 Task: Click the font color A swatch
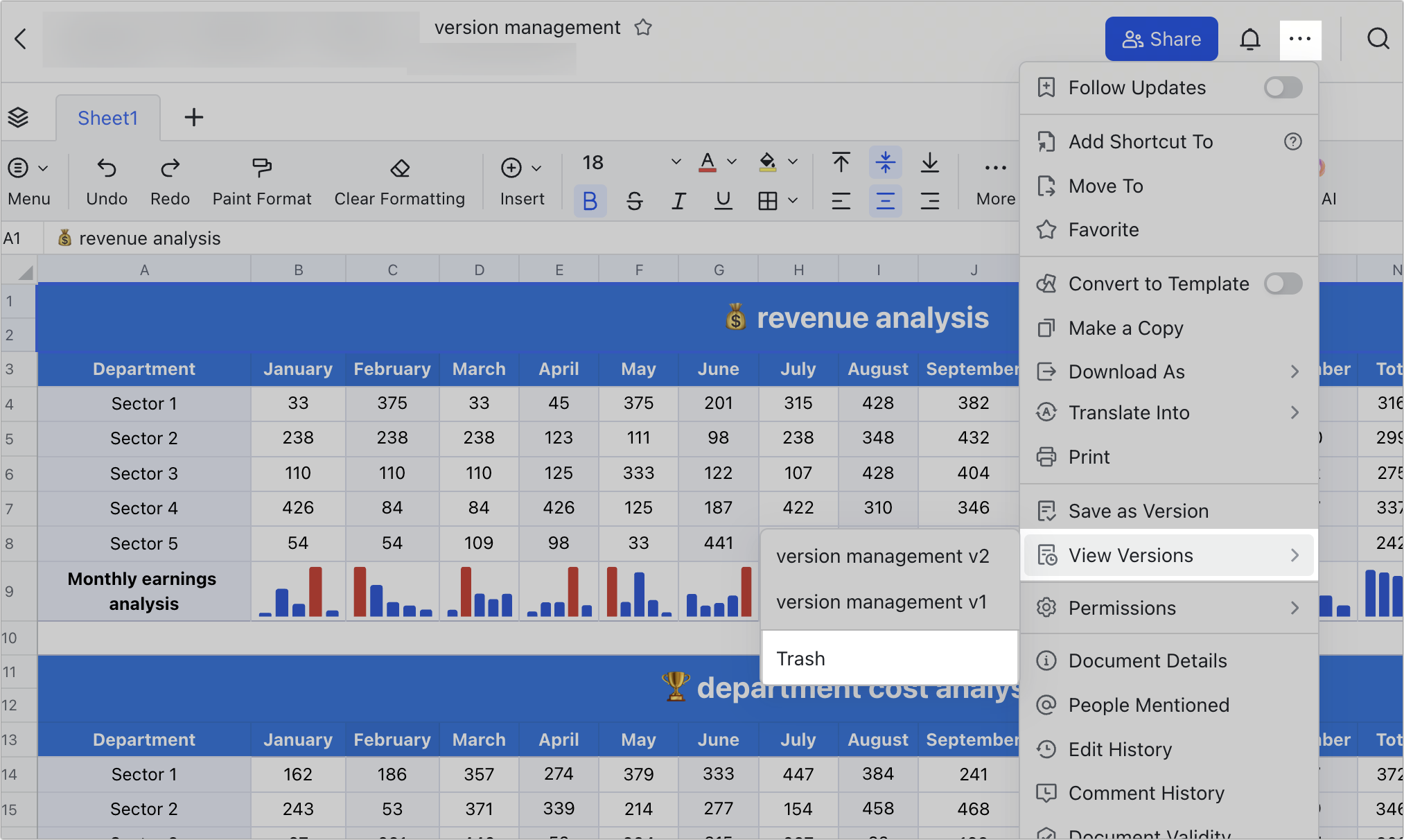(707, 163)
